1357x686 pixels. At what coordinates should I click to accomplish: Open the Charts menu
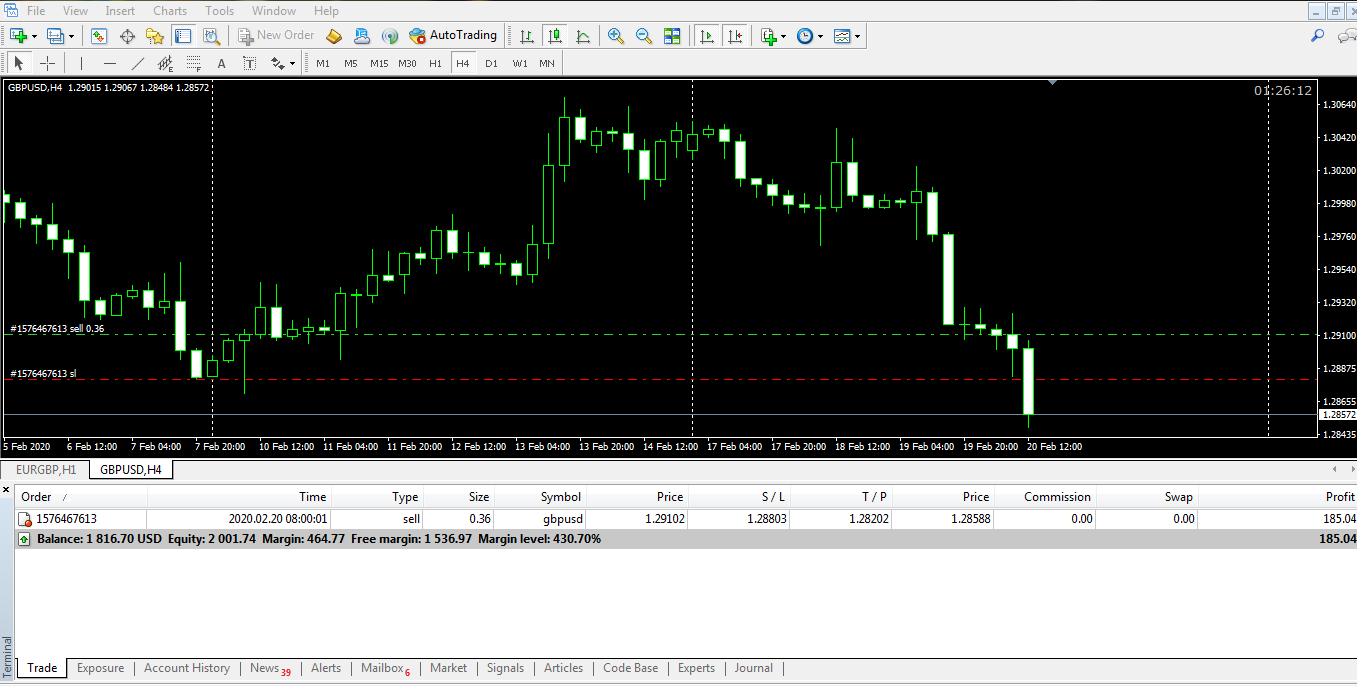170,11
